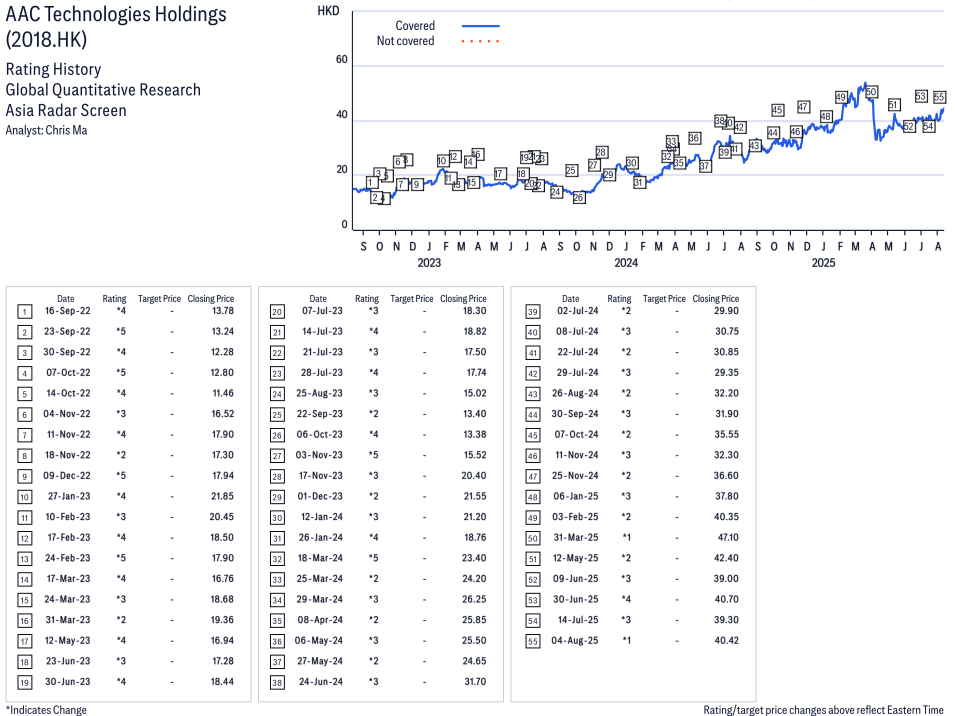This screenshot has width=955, height=716.
Task: Click table index box 39 for 02-Jul-24
Action: pos(533,312)
